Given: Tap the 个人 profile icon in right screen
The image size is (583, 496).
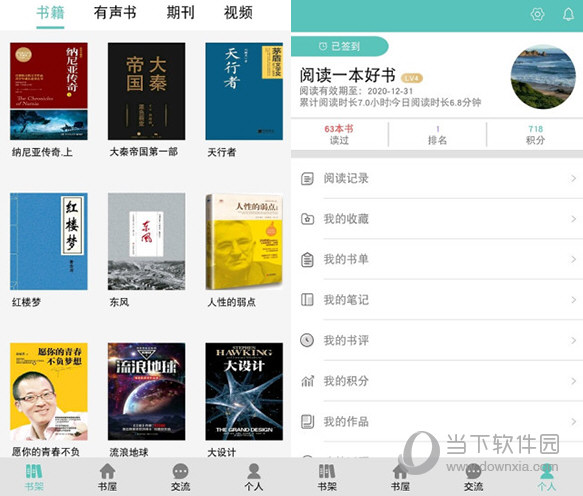Looking at the screenshot, I should (x=547, y=471).
